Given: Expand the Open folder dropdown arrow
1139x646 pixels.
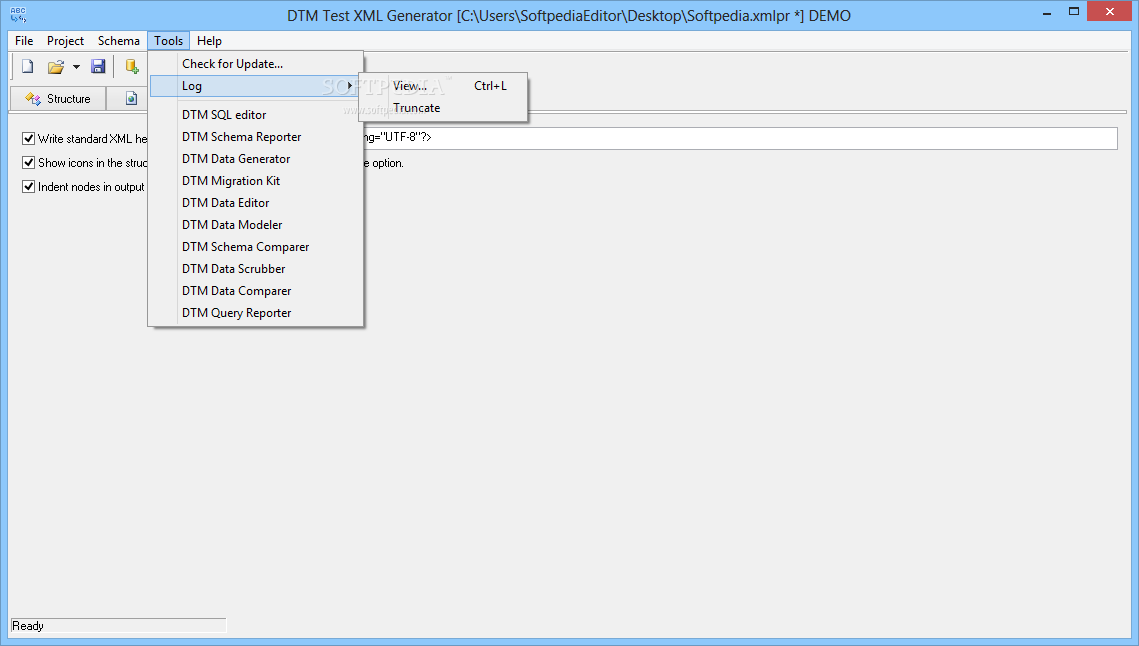Looking at the screenshot, I should tap(76, 67).
